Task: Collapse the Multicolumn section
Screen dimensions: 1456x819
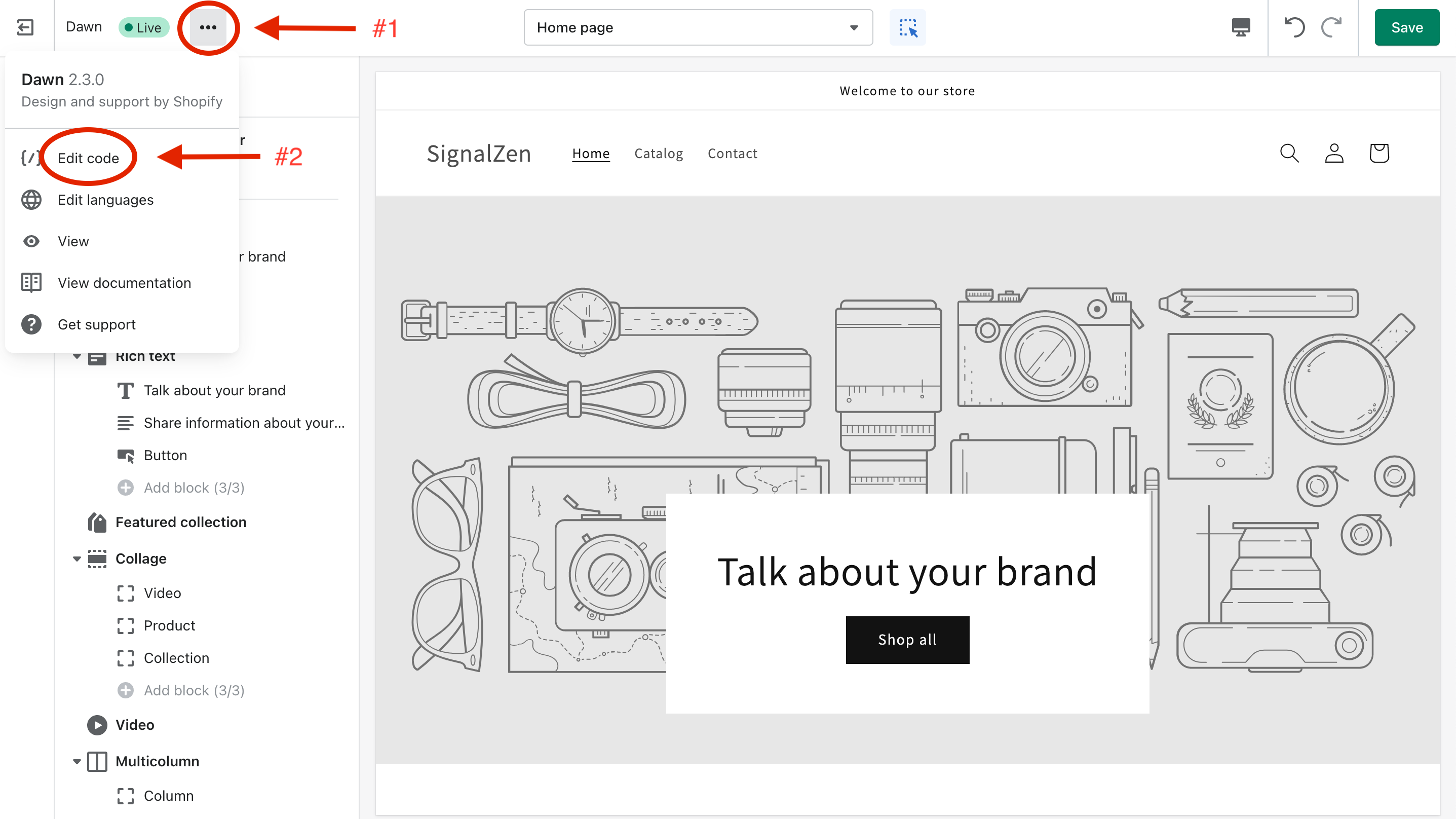Action: pos(77,761)
